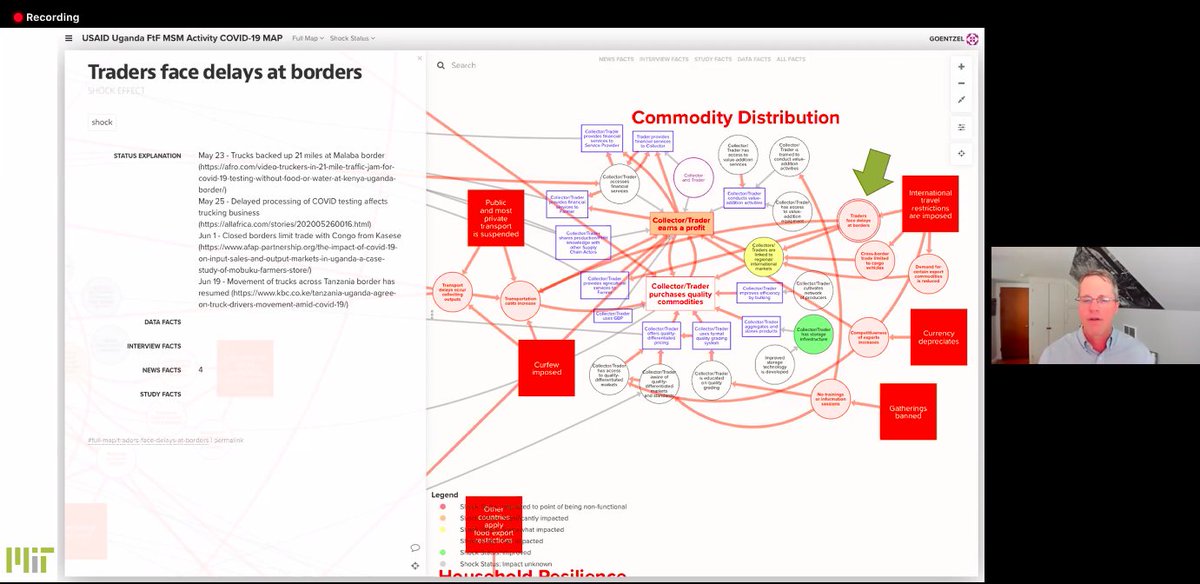Open the comments speech bubble icon
This screenshot has width=1200, height=584.
tap(415, 547)
